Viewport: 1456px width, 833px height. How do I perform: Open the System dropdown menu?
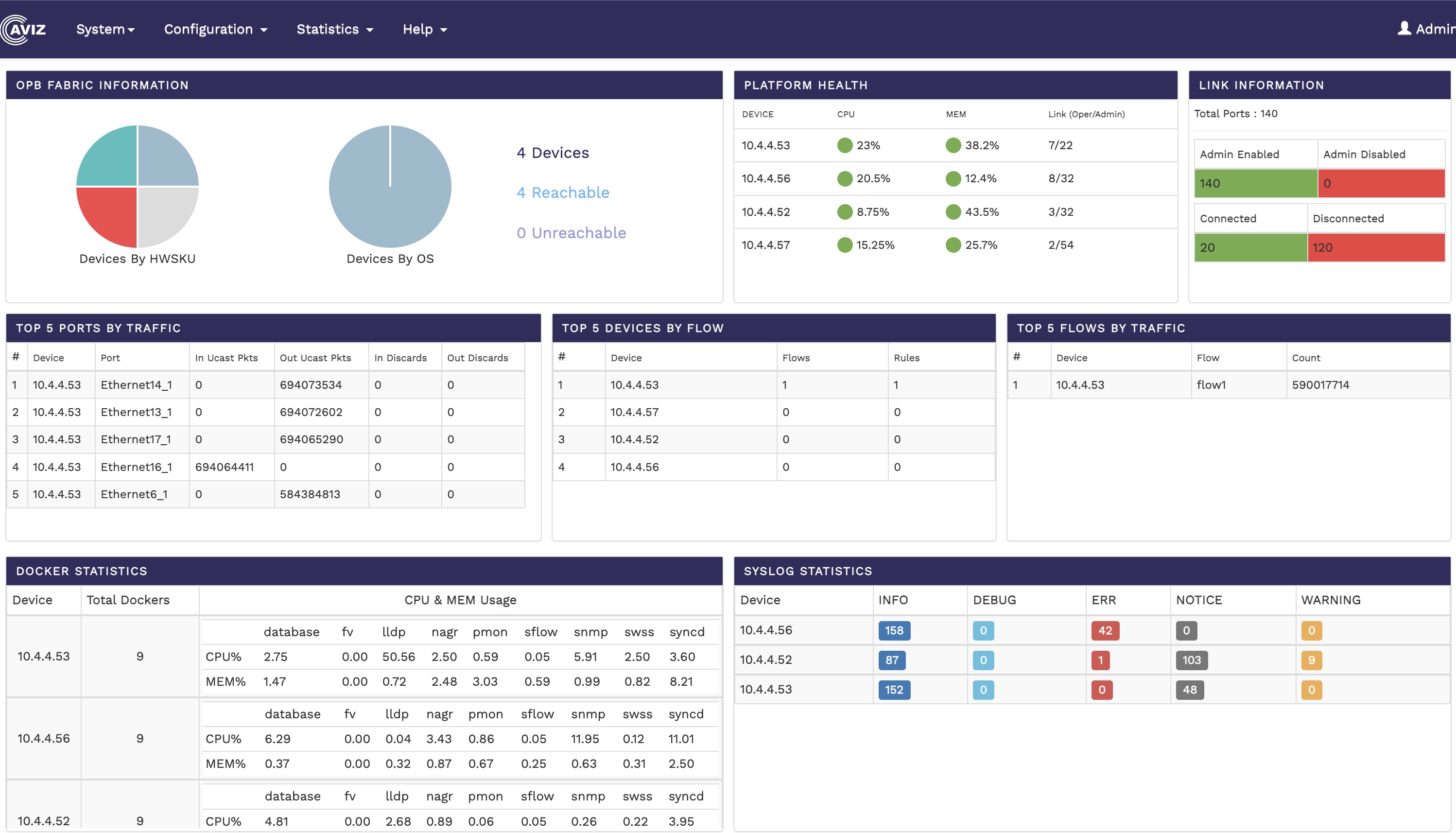105,29
